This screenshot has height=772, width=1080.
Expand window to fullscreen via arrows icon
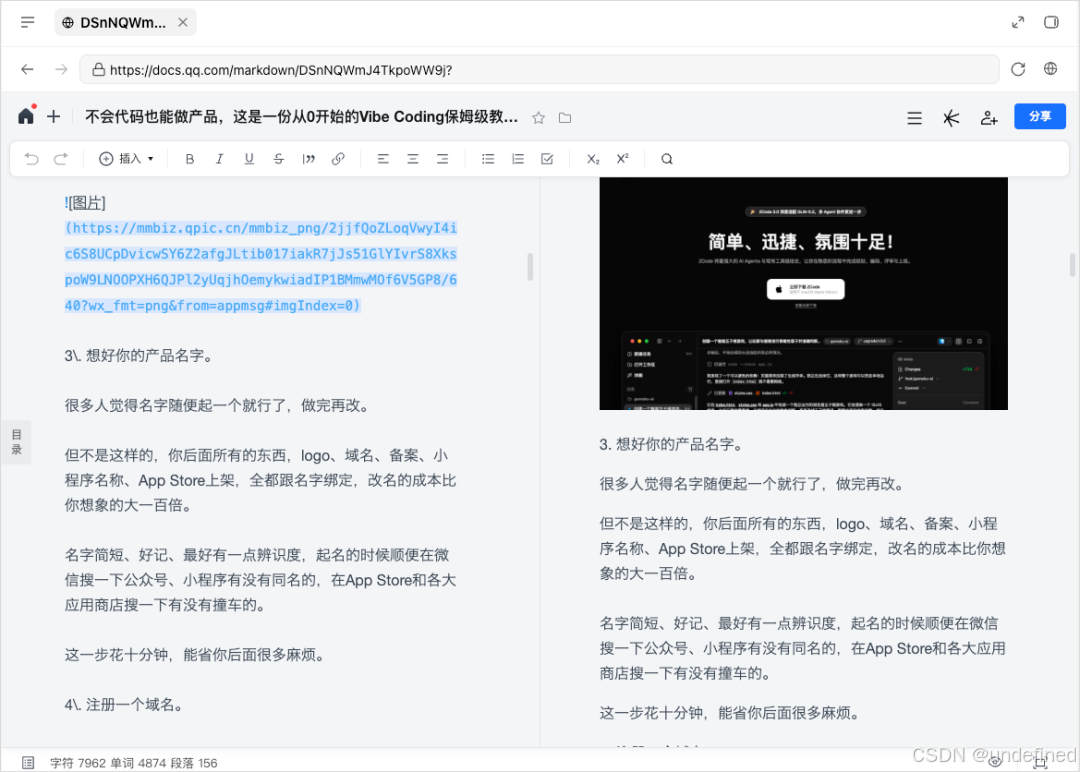point(1017,23)
